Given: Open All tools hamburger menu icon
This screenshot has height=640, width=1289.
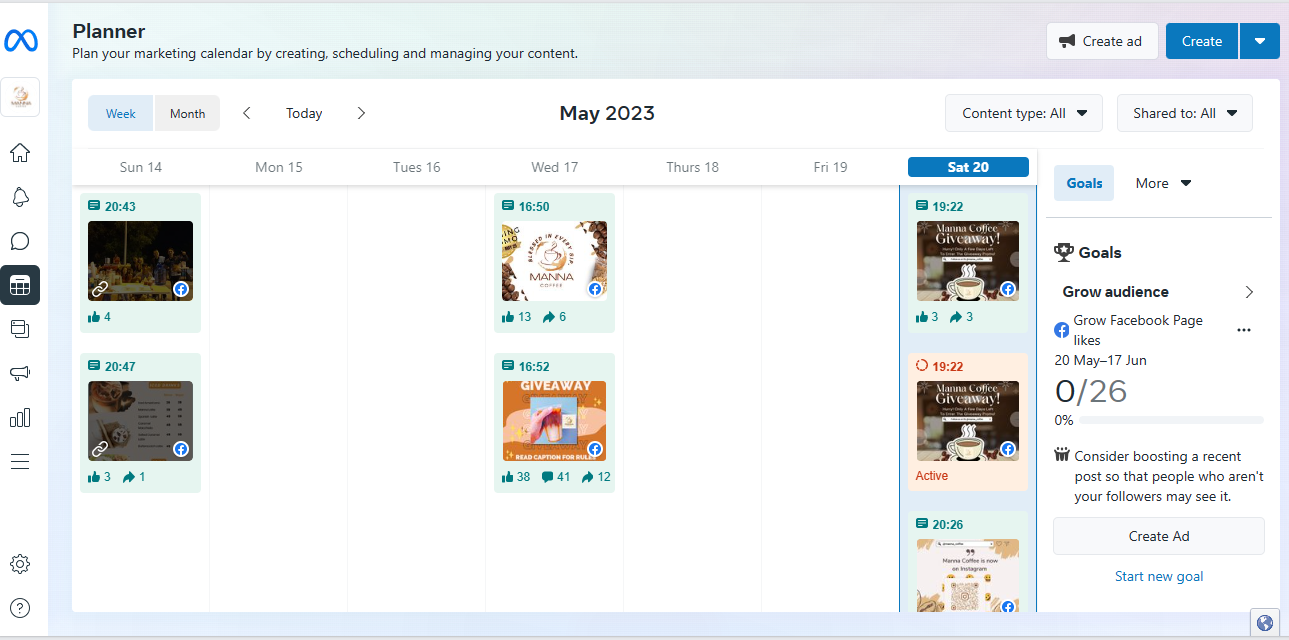Looking at the screenshot, I should tap(20, 461).
